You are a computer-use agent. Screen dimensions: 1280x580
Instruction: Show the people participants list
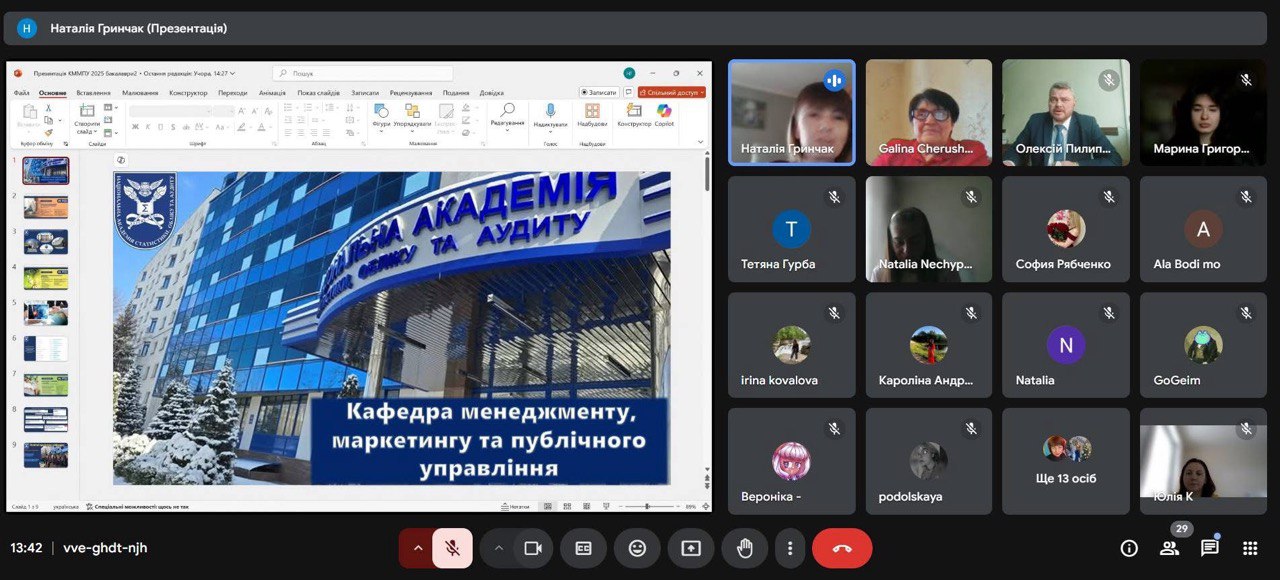[x=1169, y=548]
